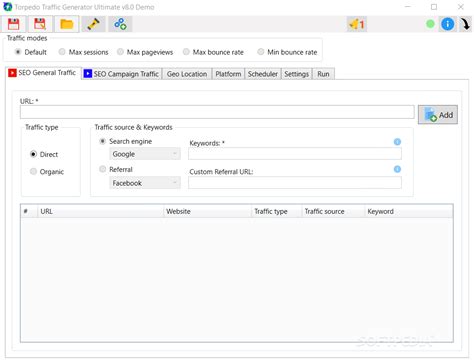474x362 pixels.
Task: Click the blue circles add icon
Action: click(120, 24)
